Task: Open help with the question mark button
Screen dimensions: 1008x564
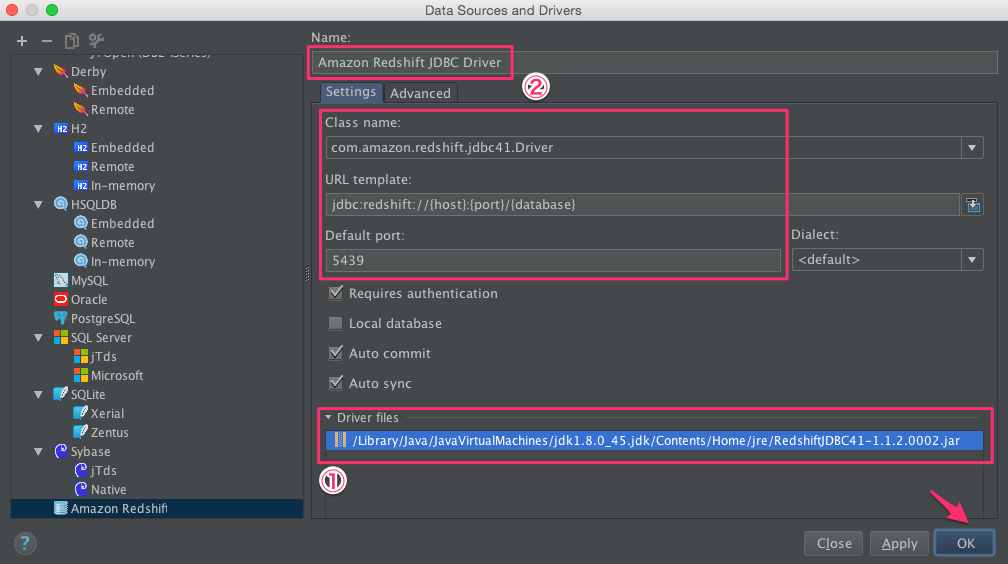Action: pyautogui.click(x=25, y=543)
